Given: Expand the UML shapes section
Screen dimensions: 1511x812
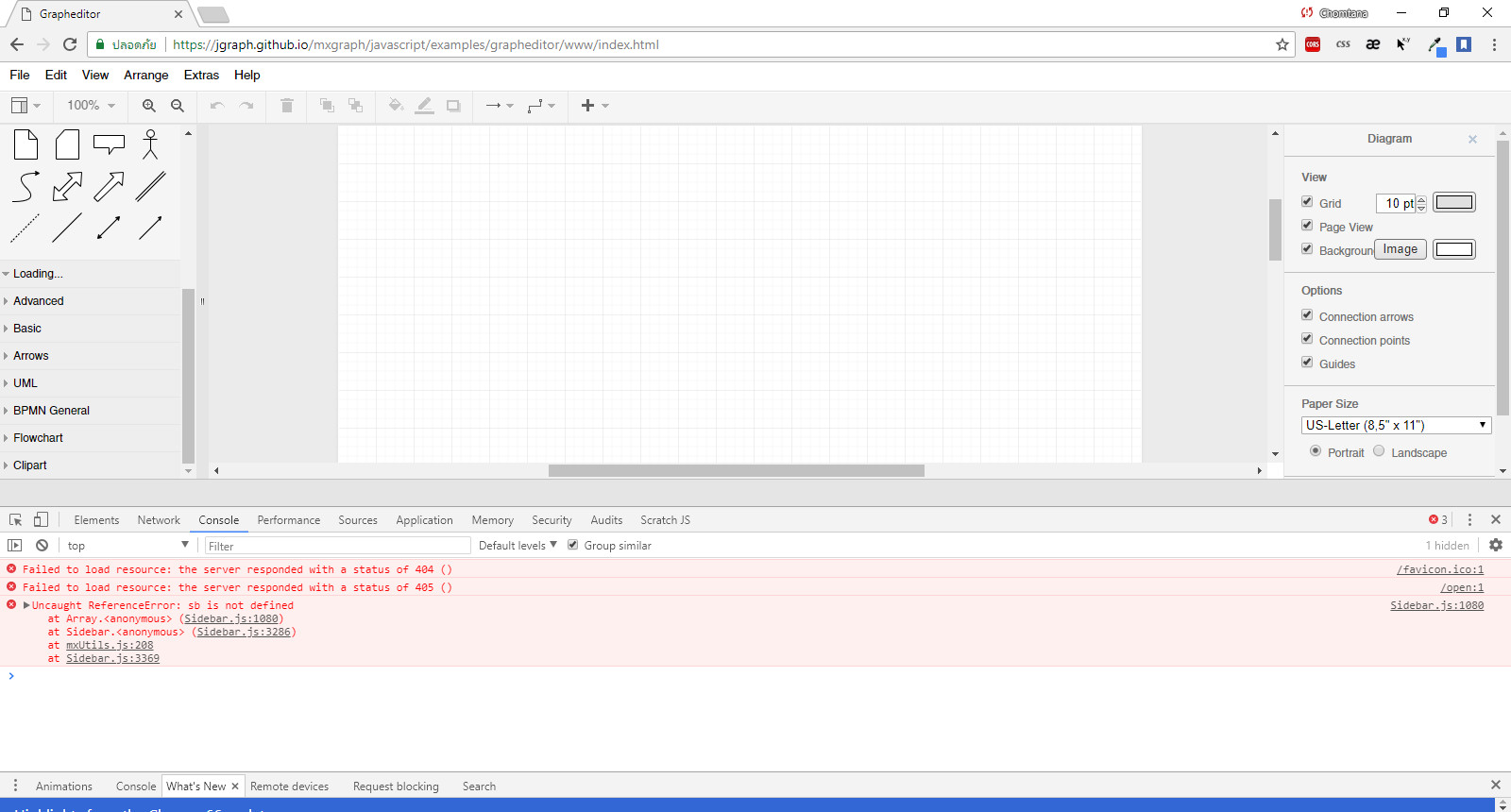Looking at the screenshot, I should click(x=91, y=383).
